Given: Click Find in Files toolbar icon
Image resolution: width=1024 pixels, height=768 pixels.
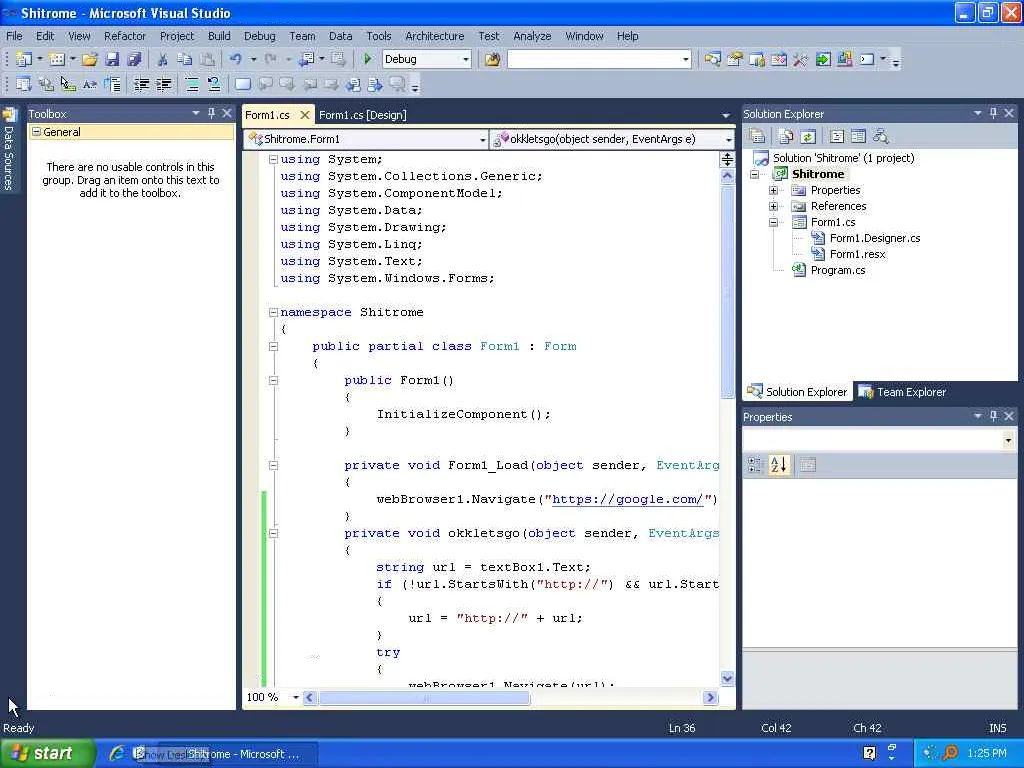Looking at the screenshot, I should pyautogui.click(x=492, y=60).
